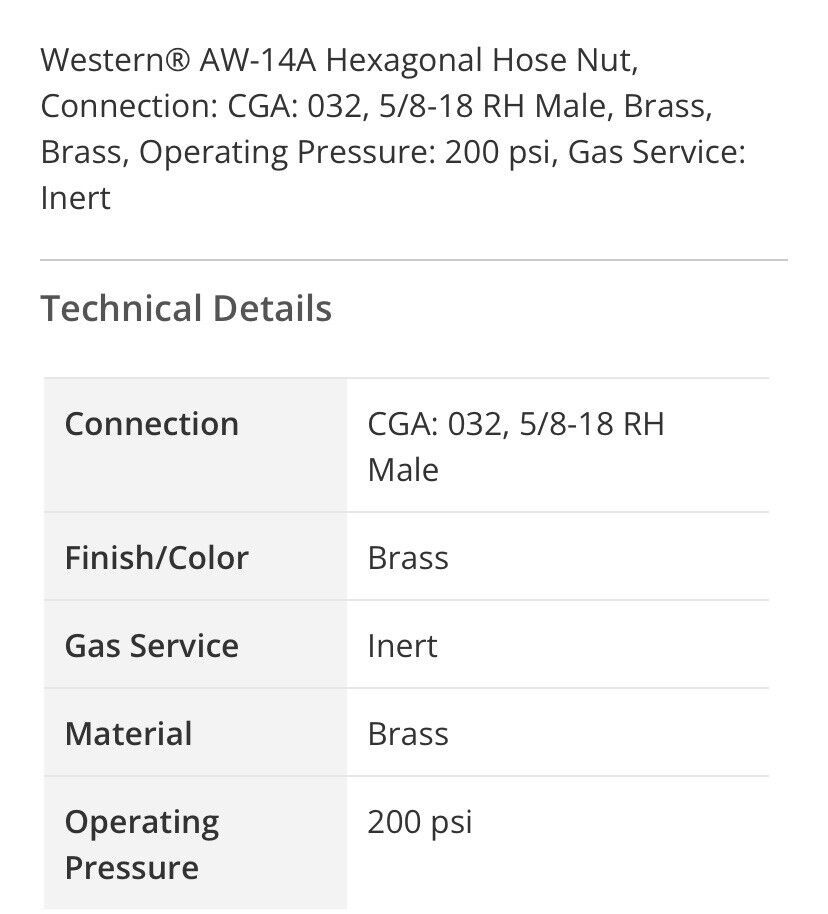Select the Operating Pressure row label

tap(142, 845)
